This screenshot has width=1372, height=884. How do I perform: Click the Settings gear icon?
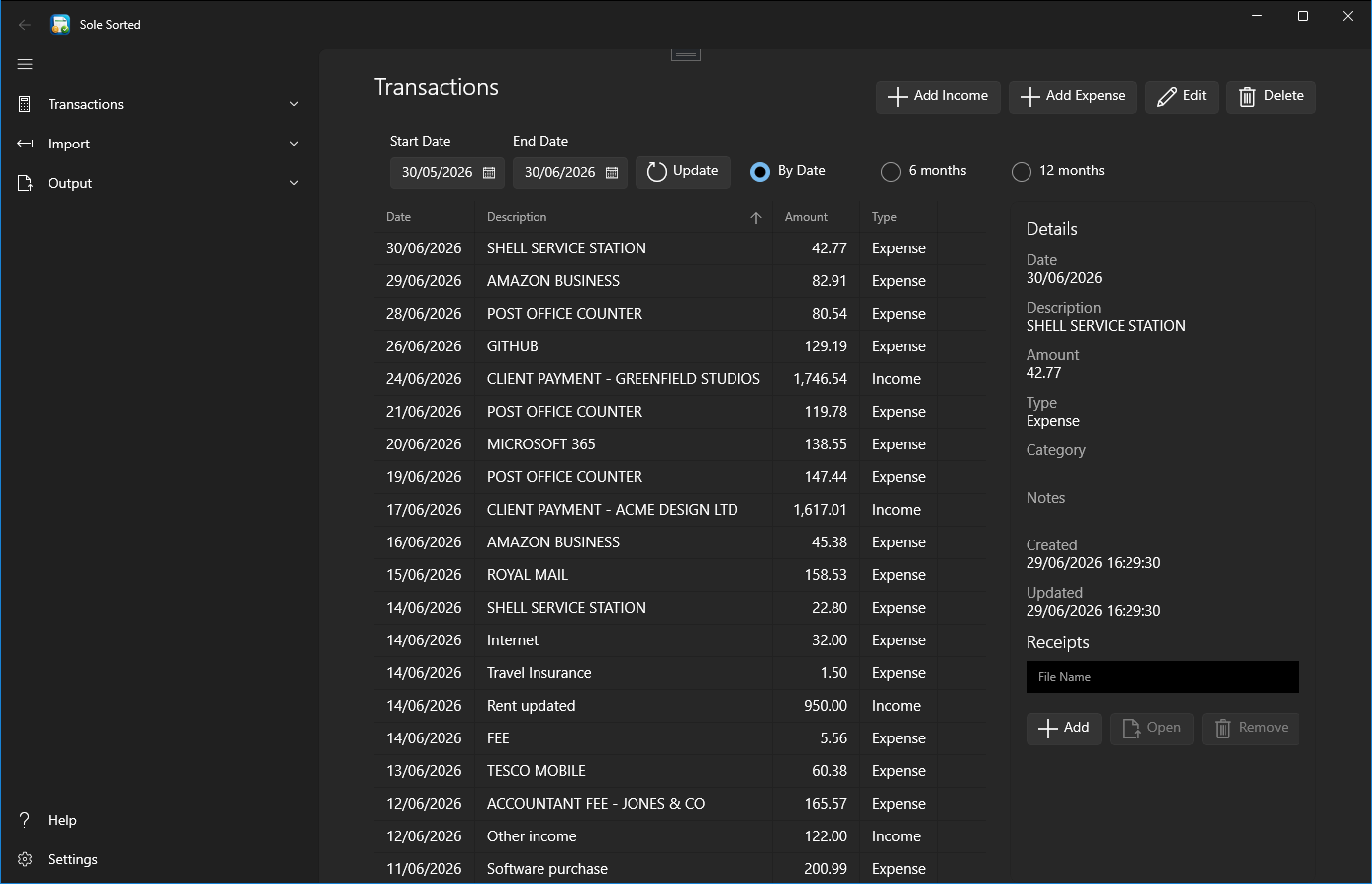26,859
